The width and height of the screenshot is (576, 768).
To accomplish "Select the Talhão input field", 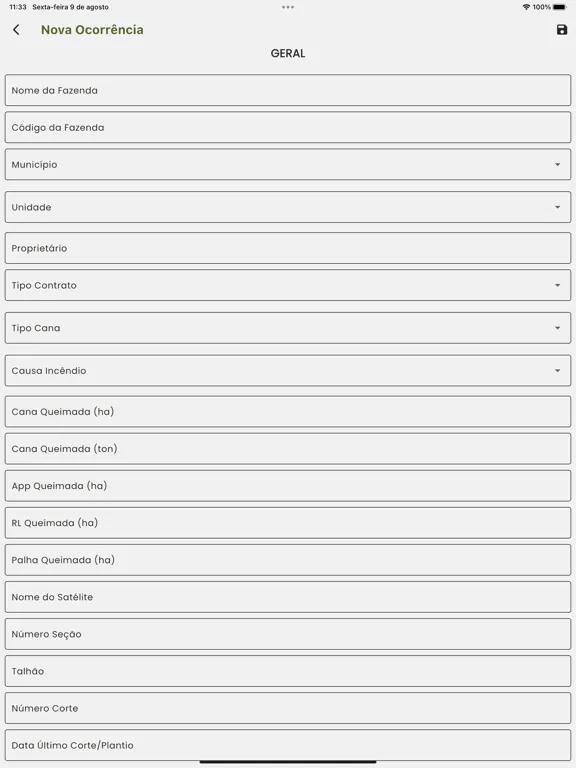I will pyautogui.click(x=288, y=671).
